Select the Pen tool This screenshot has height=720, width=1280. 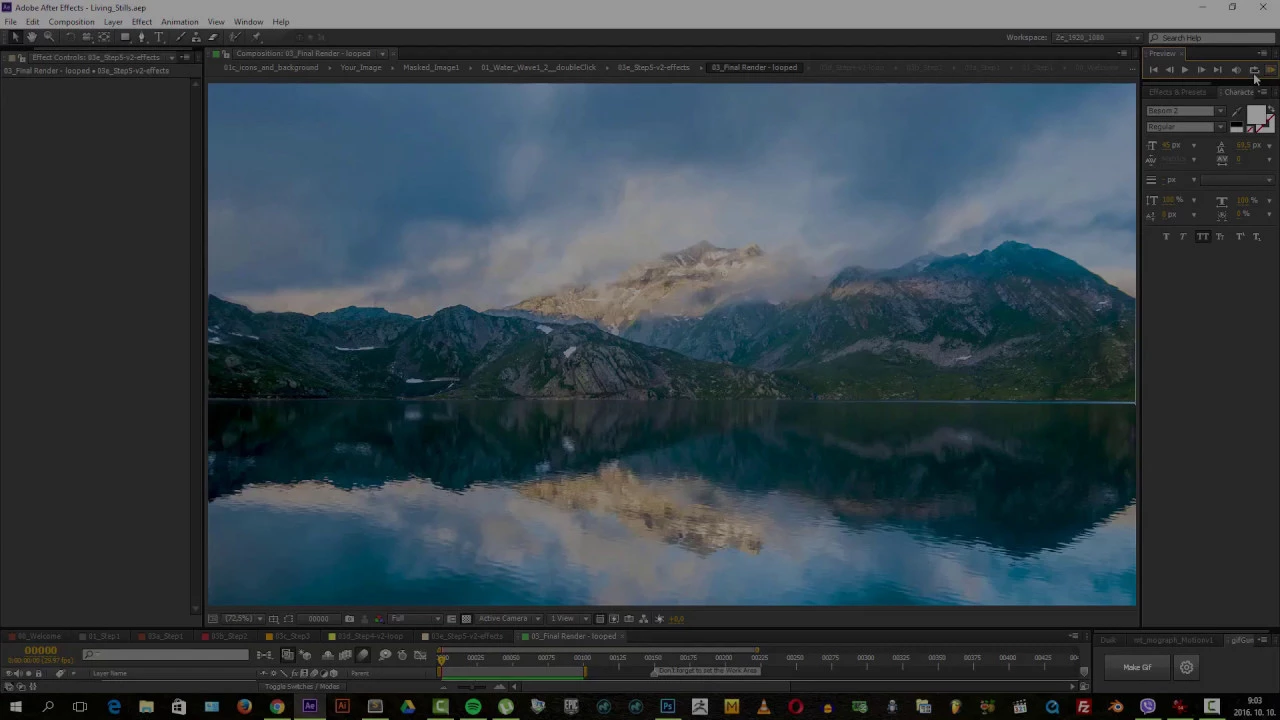[x=142, y=37]
